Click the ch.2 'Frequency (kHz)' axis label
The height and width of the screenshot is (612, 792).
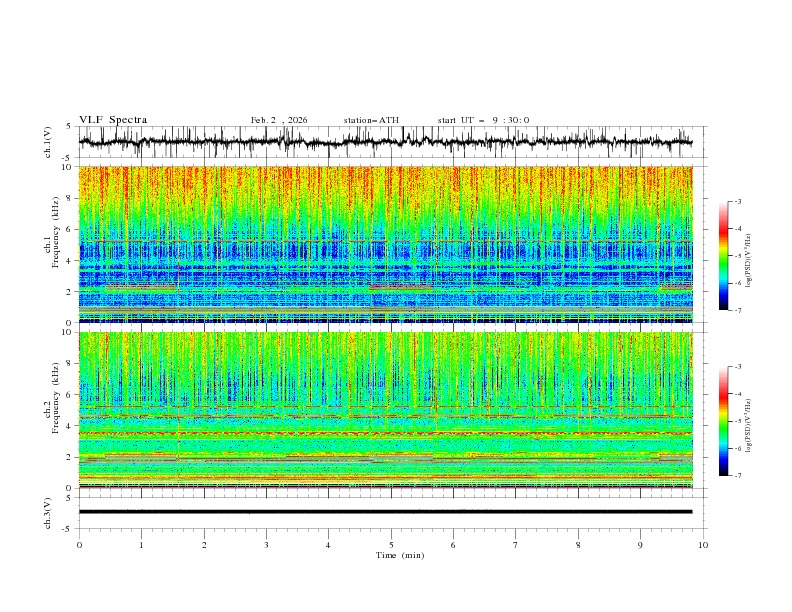56,398
